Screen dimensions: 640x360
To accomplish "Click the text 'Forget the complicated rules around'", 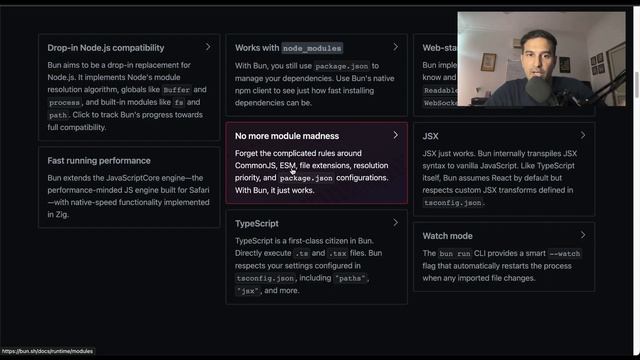I will pyautogui.click(x=298, y=153).
